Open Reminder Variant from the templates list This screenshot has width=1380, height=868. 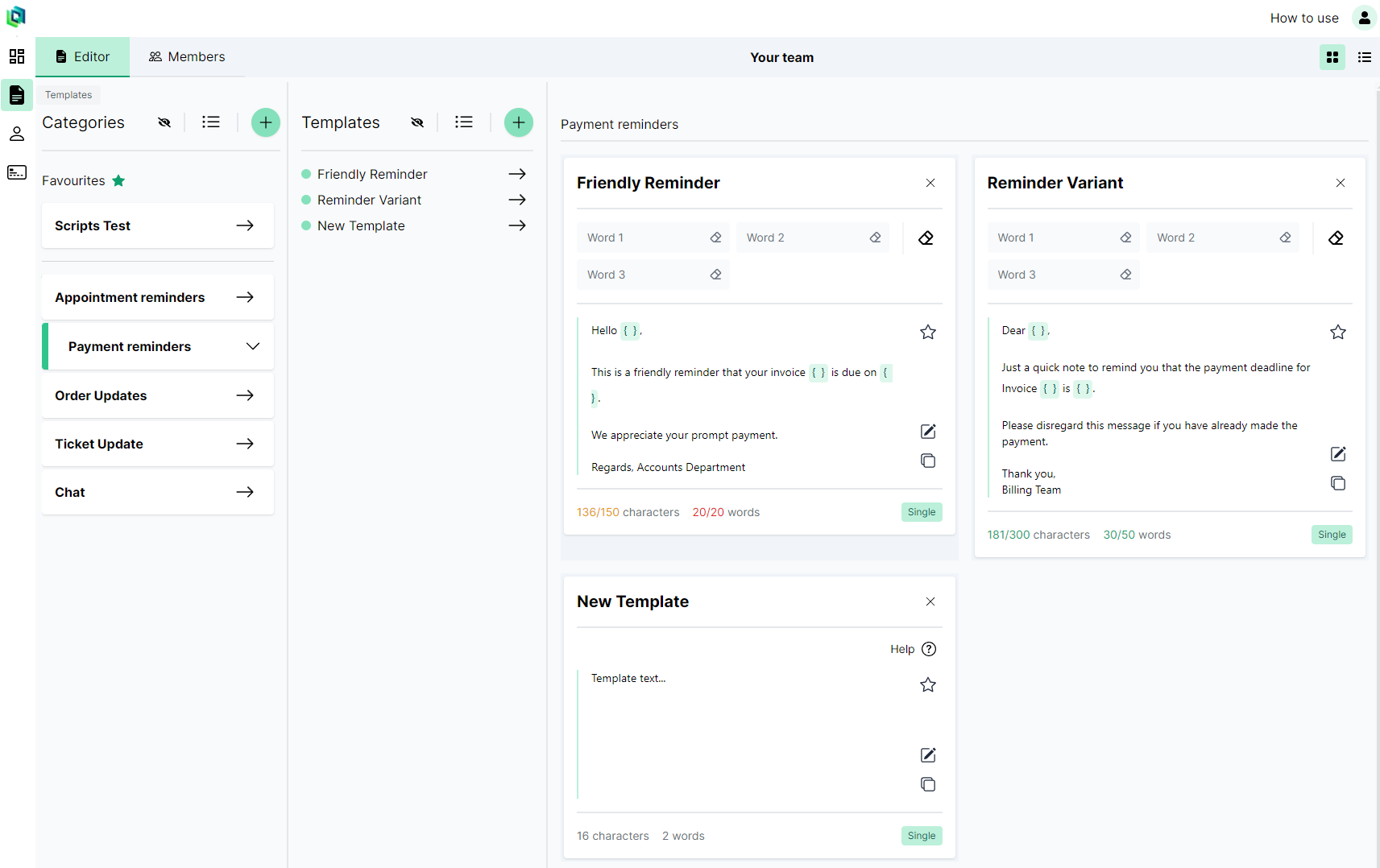pyautogui.click(x=414, y=200)
